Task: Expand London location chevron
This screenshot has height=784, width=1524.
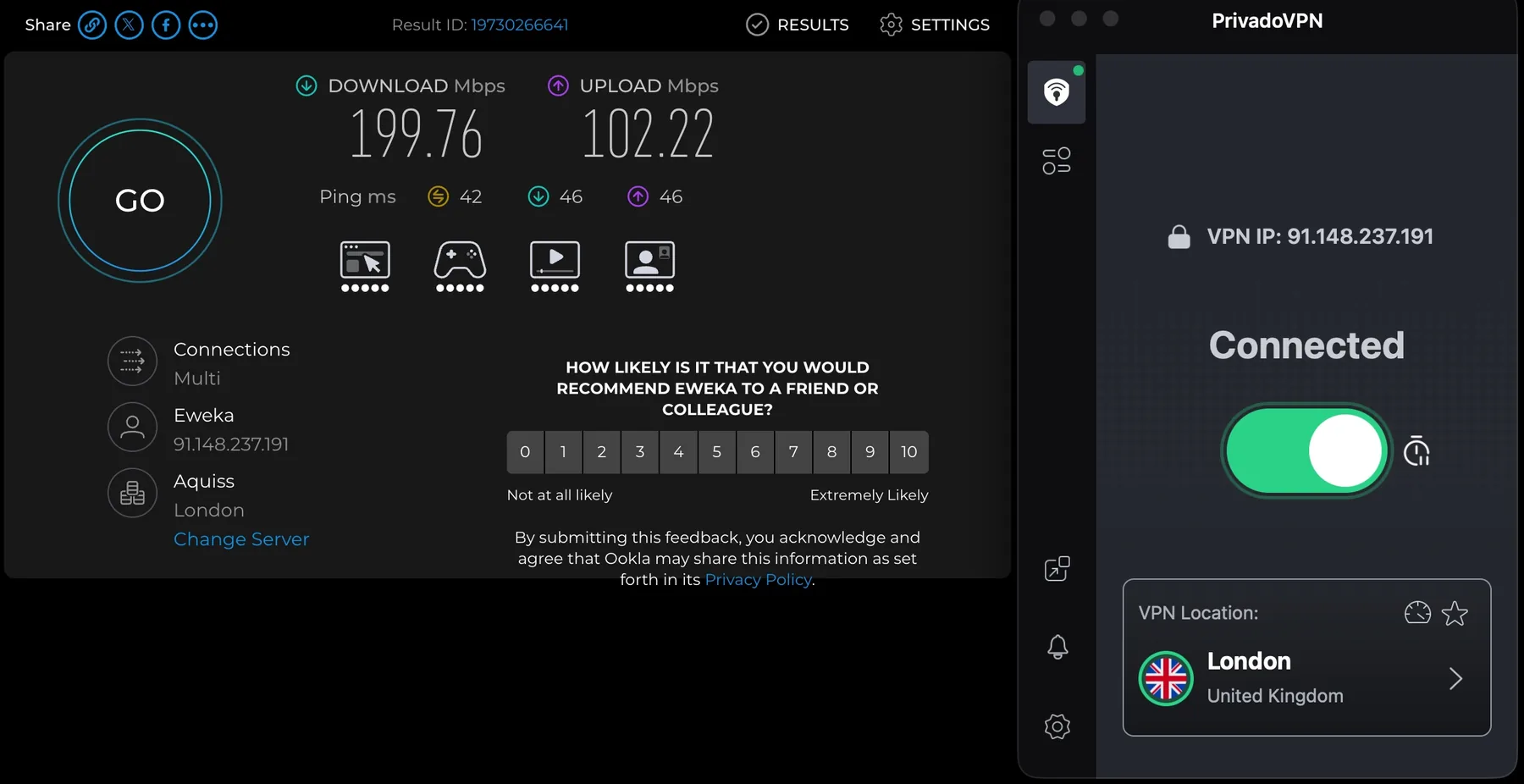Action: [x=1455, y=679]
